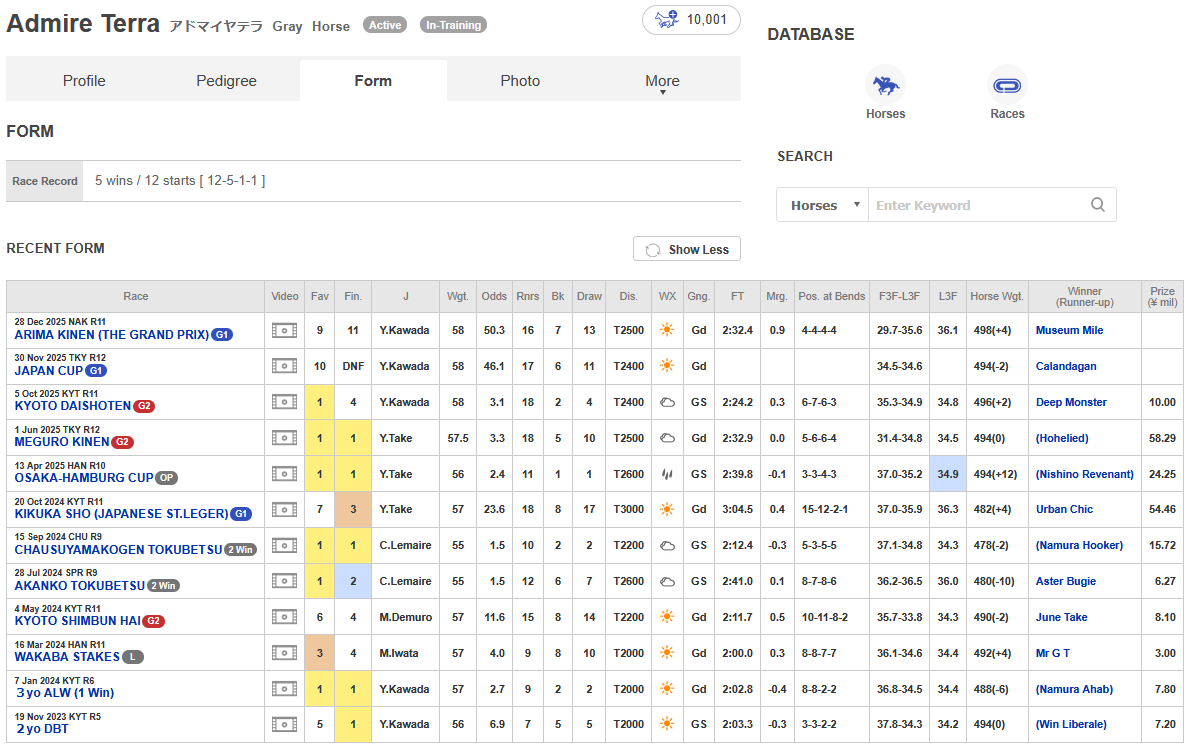Play video for Akanko Tokubetsu race
This screenshot has height=749, width=1195.
(284, 581)
